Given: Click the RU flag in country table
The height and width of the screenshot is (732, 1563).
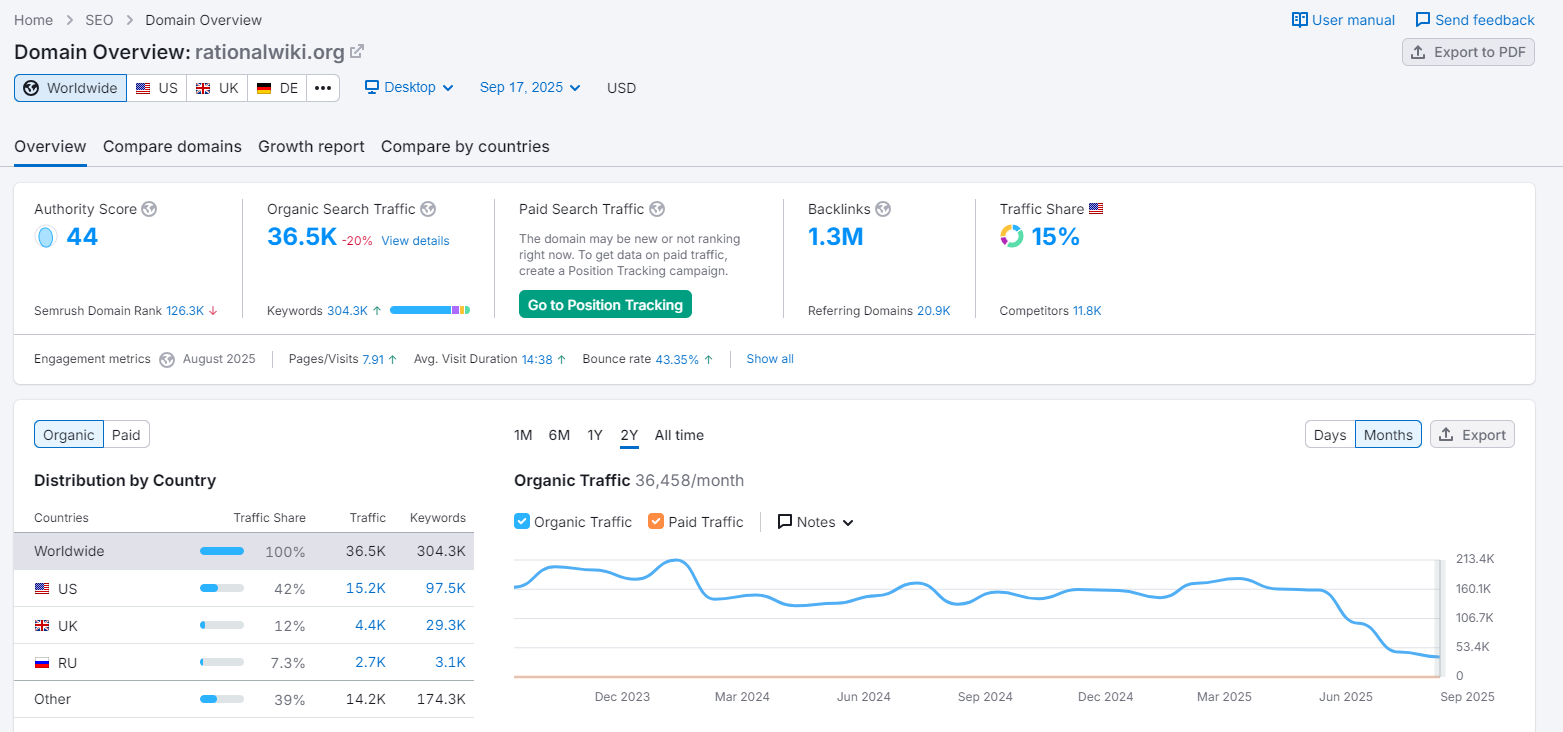Looking at the screenshot, I should pos(42,663).
